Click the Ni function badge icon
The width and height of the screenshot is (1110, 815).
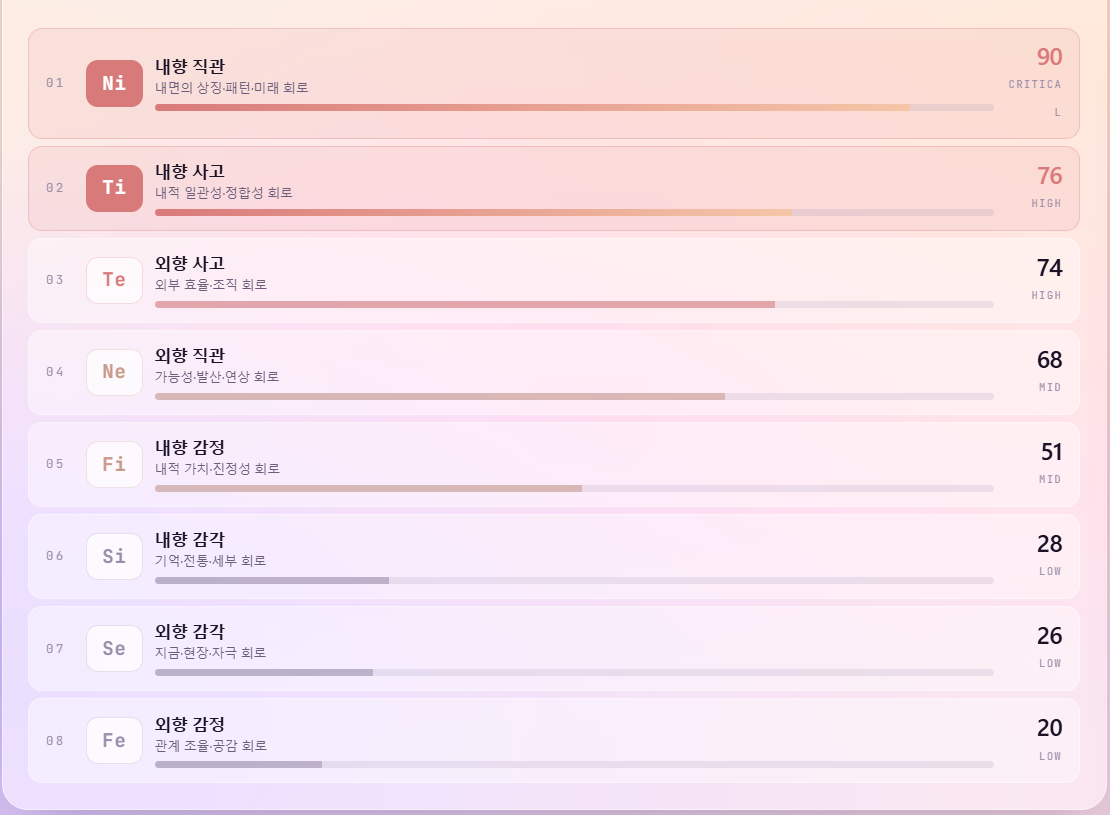114,84
